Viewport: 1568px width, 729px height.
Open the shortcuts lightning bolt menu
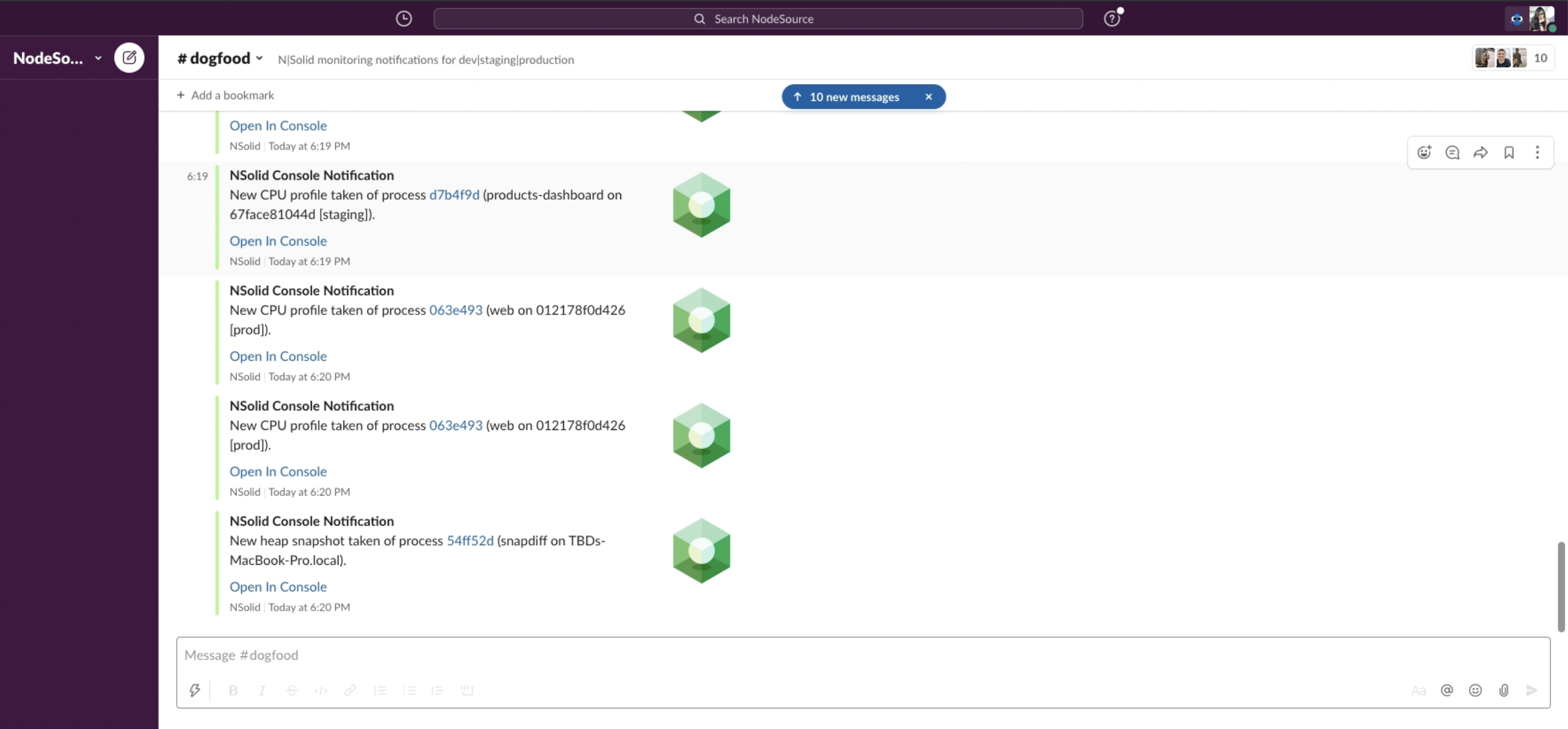tap(194, 690)
